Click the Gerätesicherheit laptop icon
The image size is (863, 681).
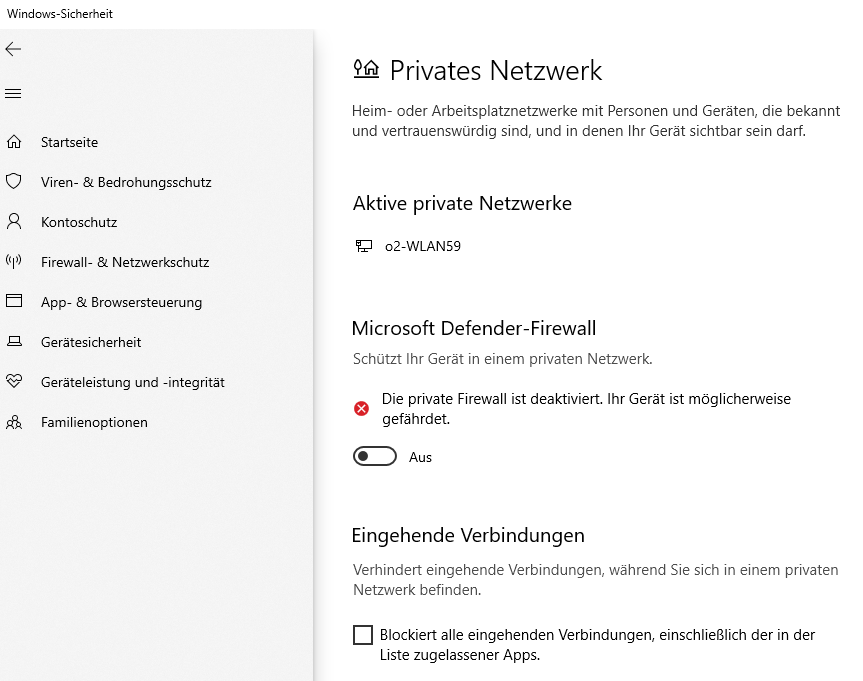14,342
